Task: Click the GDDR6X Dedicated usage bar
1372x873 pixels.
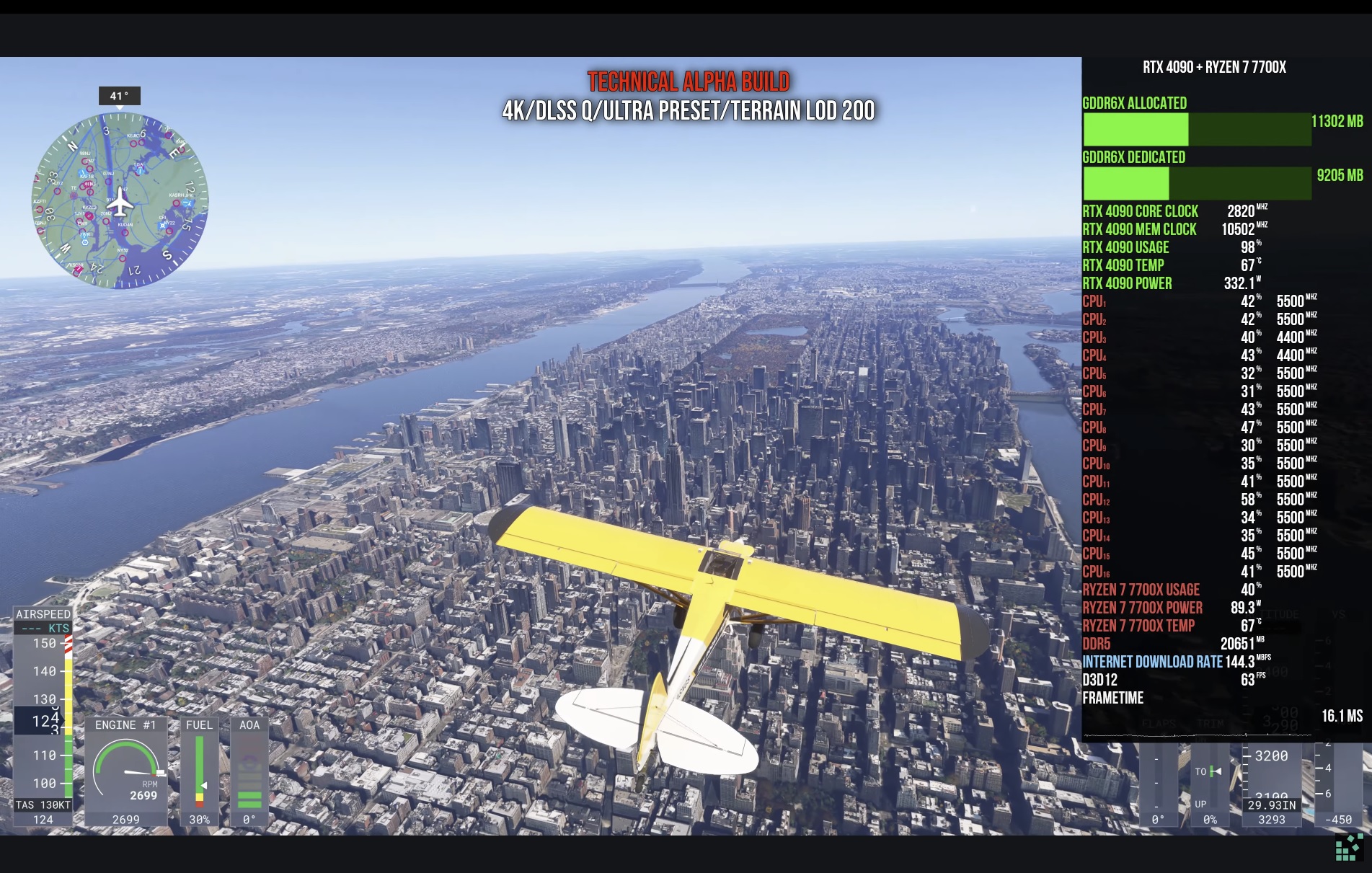Action: click(x=1197, y=184)
